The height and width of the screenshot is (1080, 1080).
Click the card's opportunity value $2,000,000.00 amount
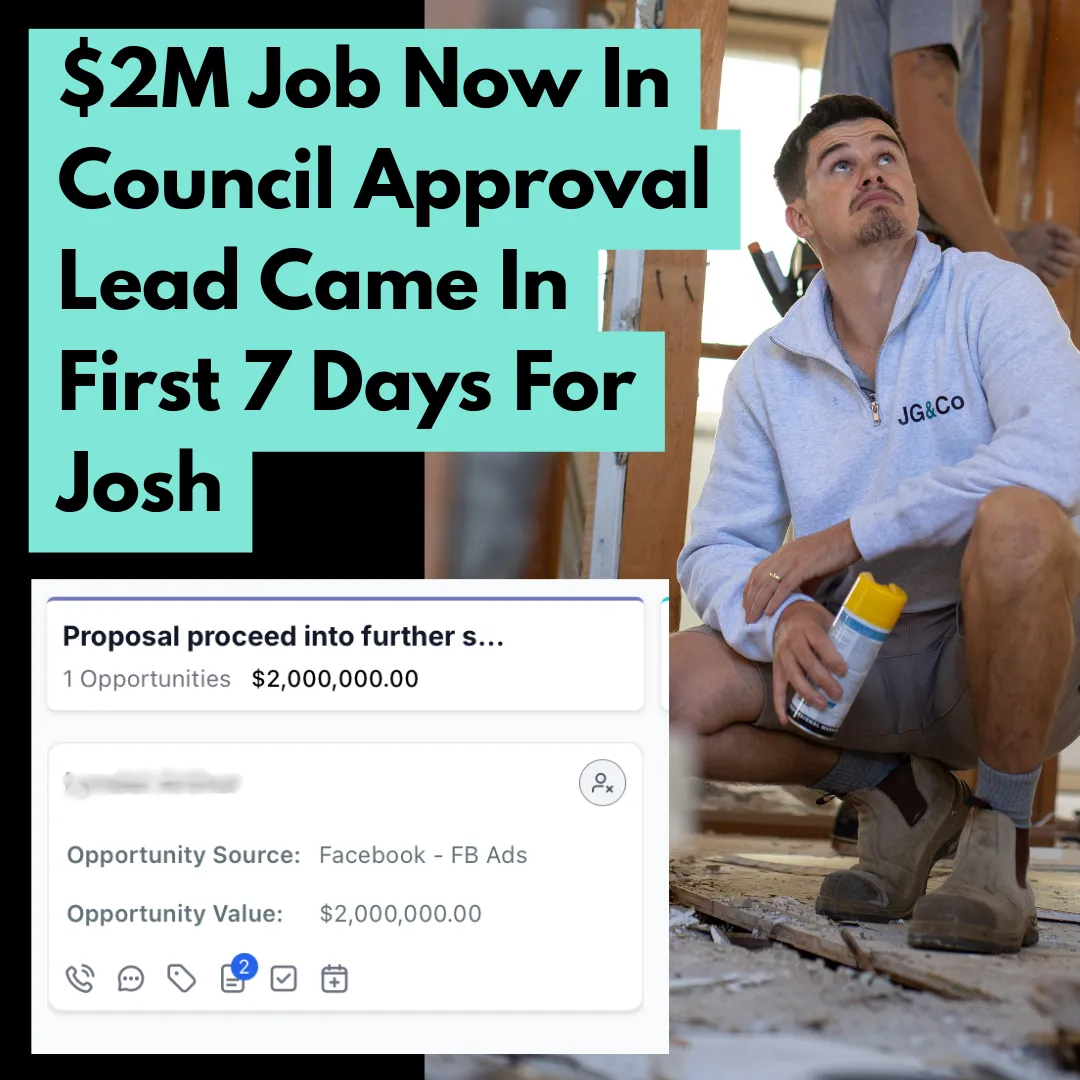click(401, 914)
